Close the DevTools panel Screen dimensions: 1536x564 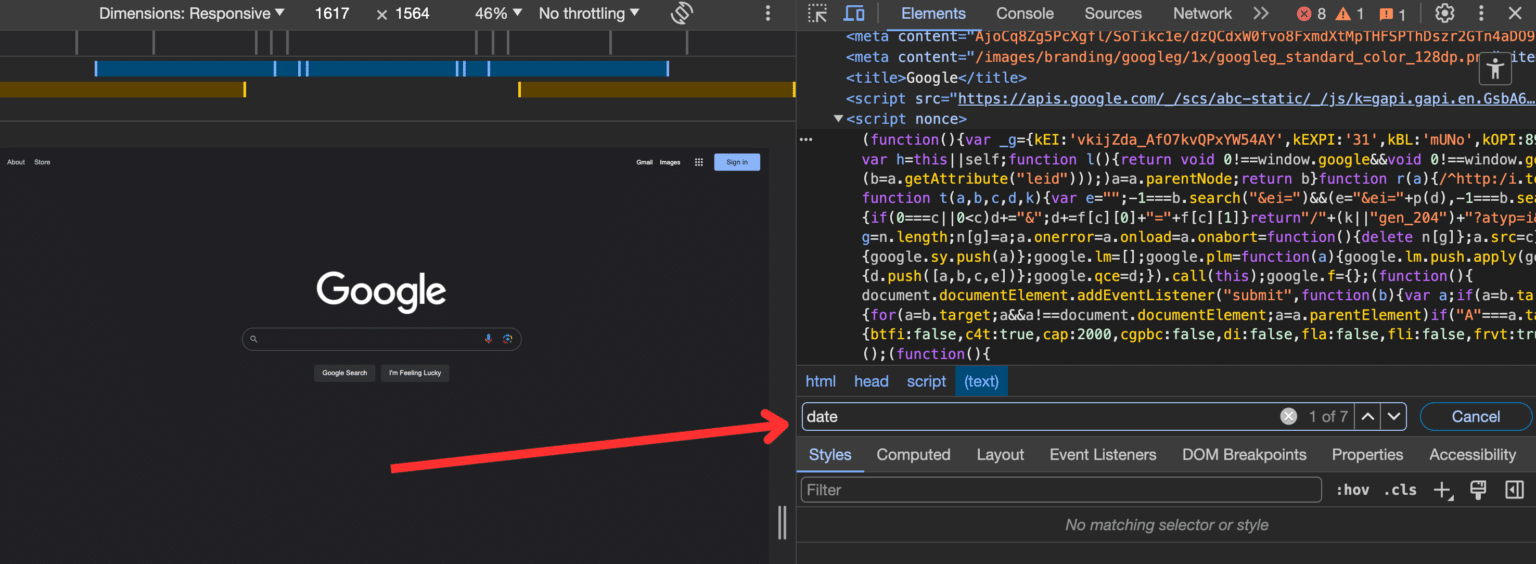(x=1514, y=13)
